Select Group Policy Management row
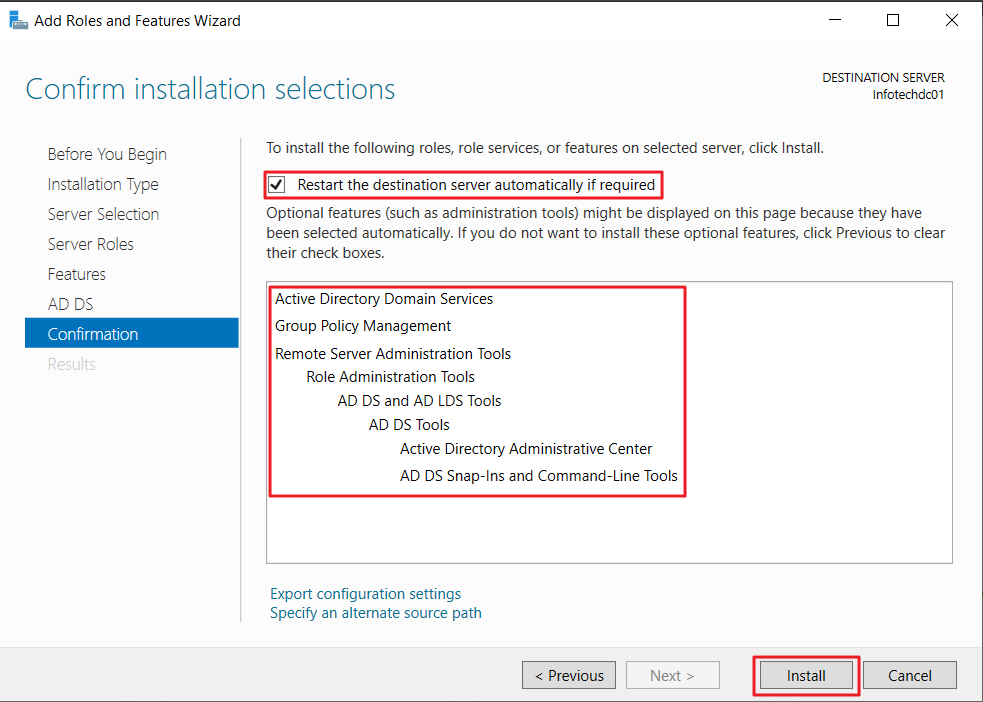 (x=363, y=326)
